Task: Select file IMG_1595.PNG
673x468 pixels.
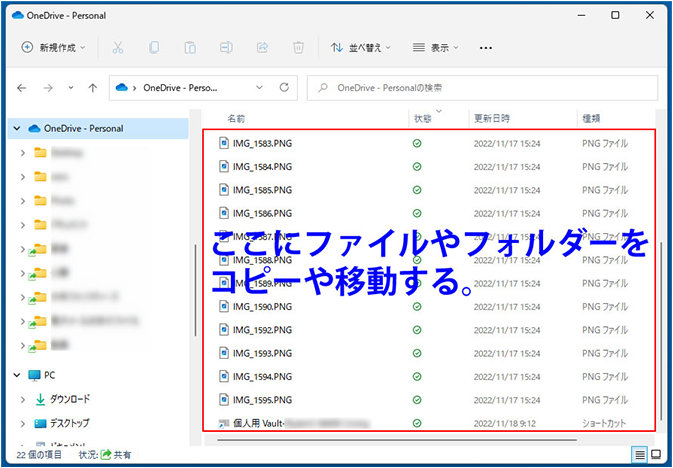Action: [262, 400]
